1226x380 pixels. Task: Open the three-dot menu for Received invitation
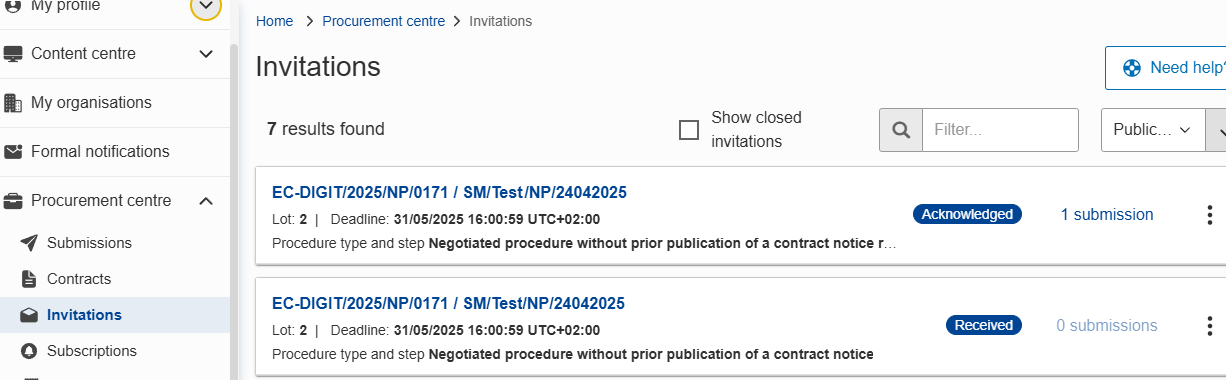(x=1209, y=326)
